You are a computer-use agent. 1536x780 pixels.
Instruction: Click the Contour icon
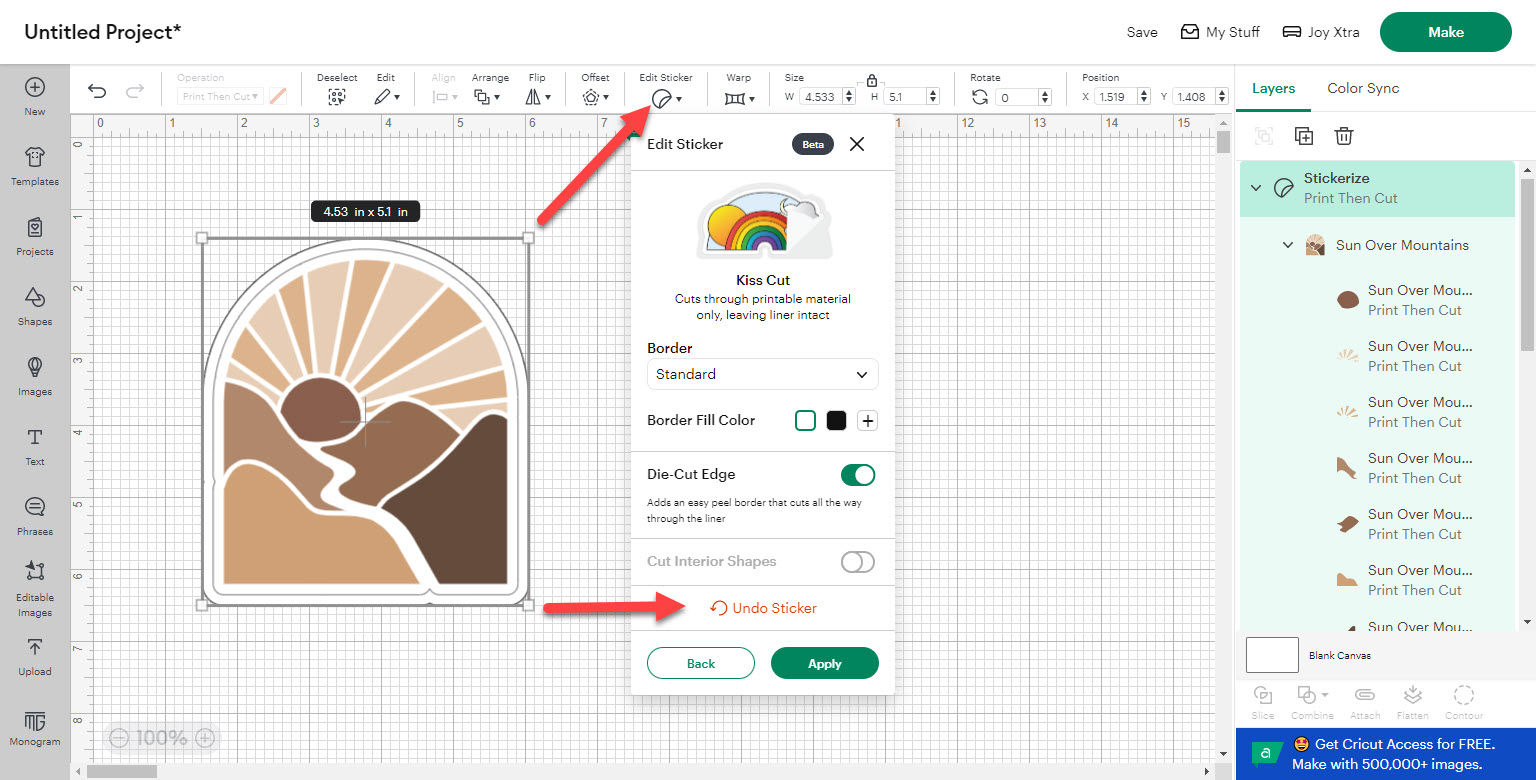click(x=1464, y=694)
